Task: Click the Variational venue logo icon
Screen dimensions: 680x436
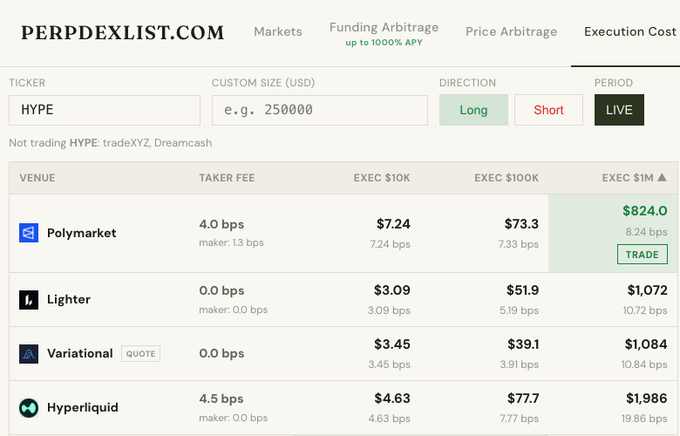Action: point(29,354)
